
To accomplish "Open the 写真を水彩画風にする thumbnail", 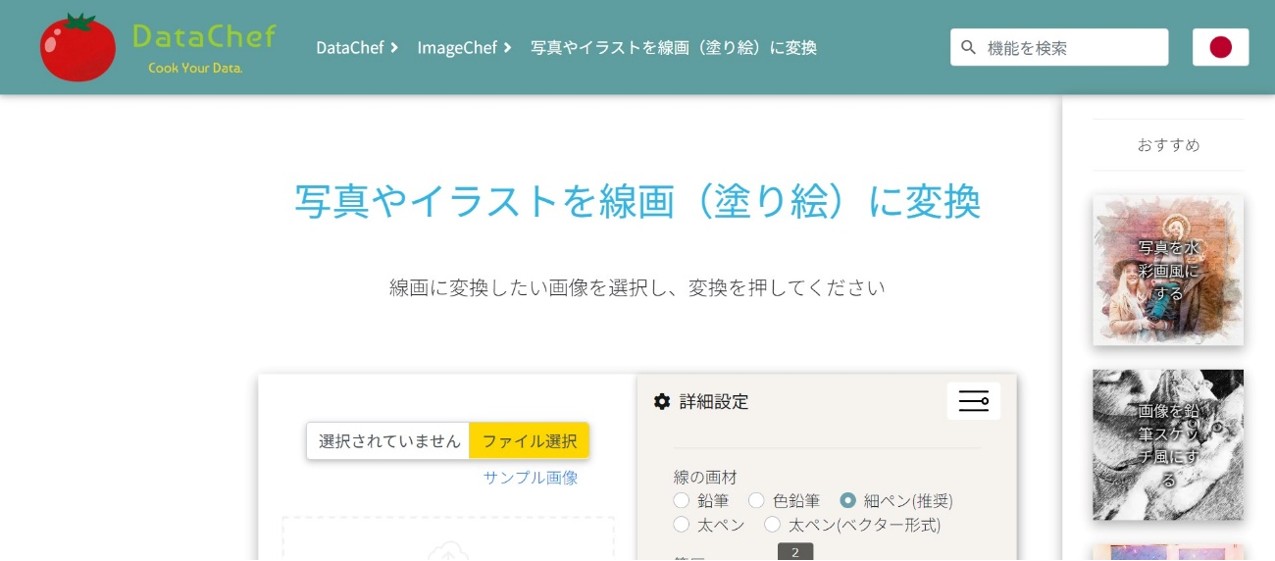I will click(1168, 270).
